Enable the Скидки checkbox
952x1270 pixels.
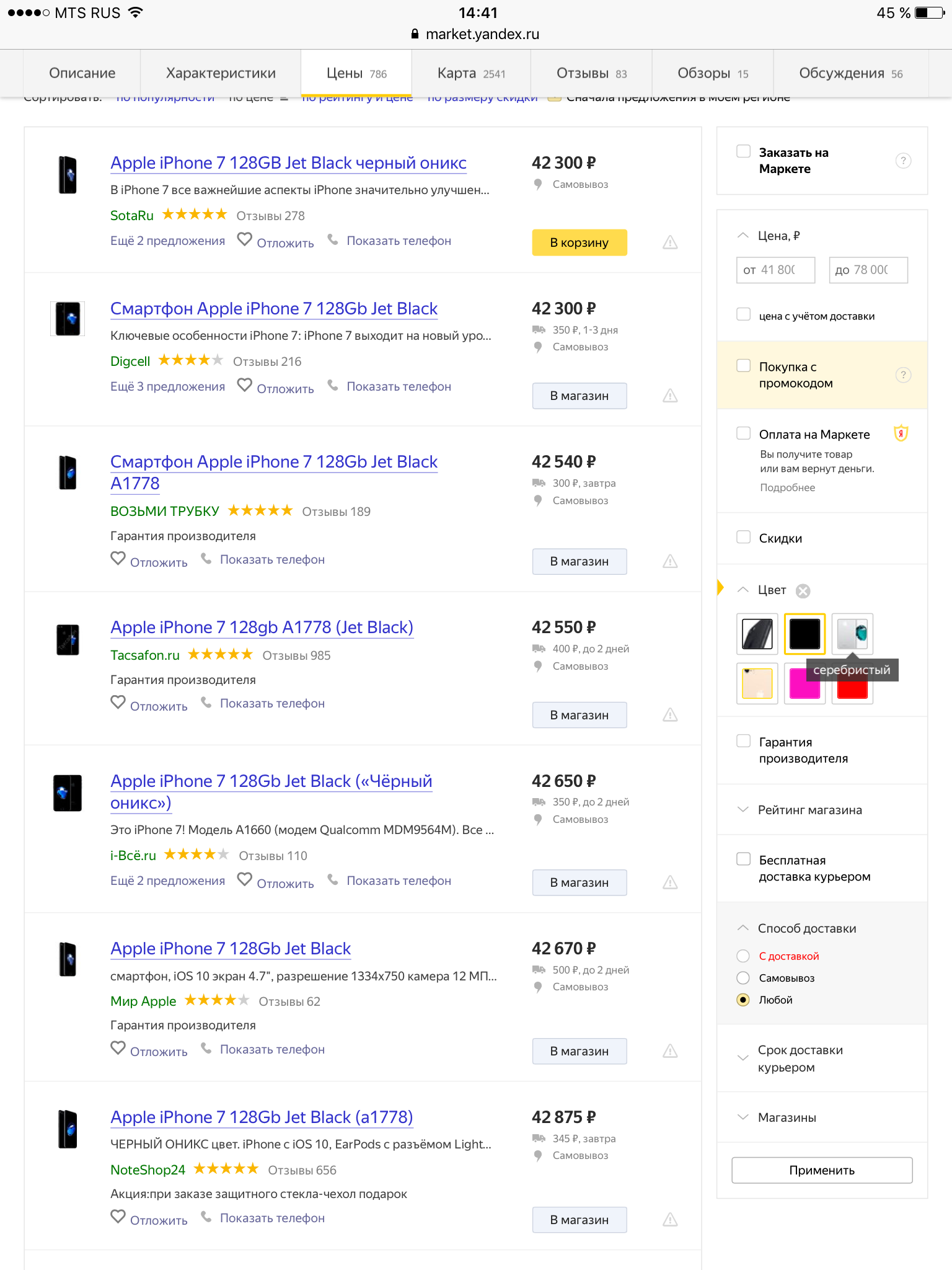click(743, 537)
